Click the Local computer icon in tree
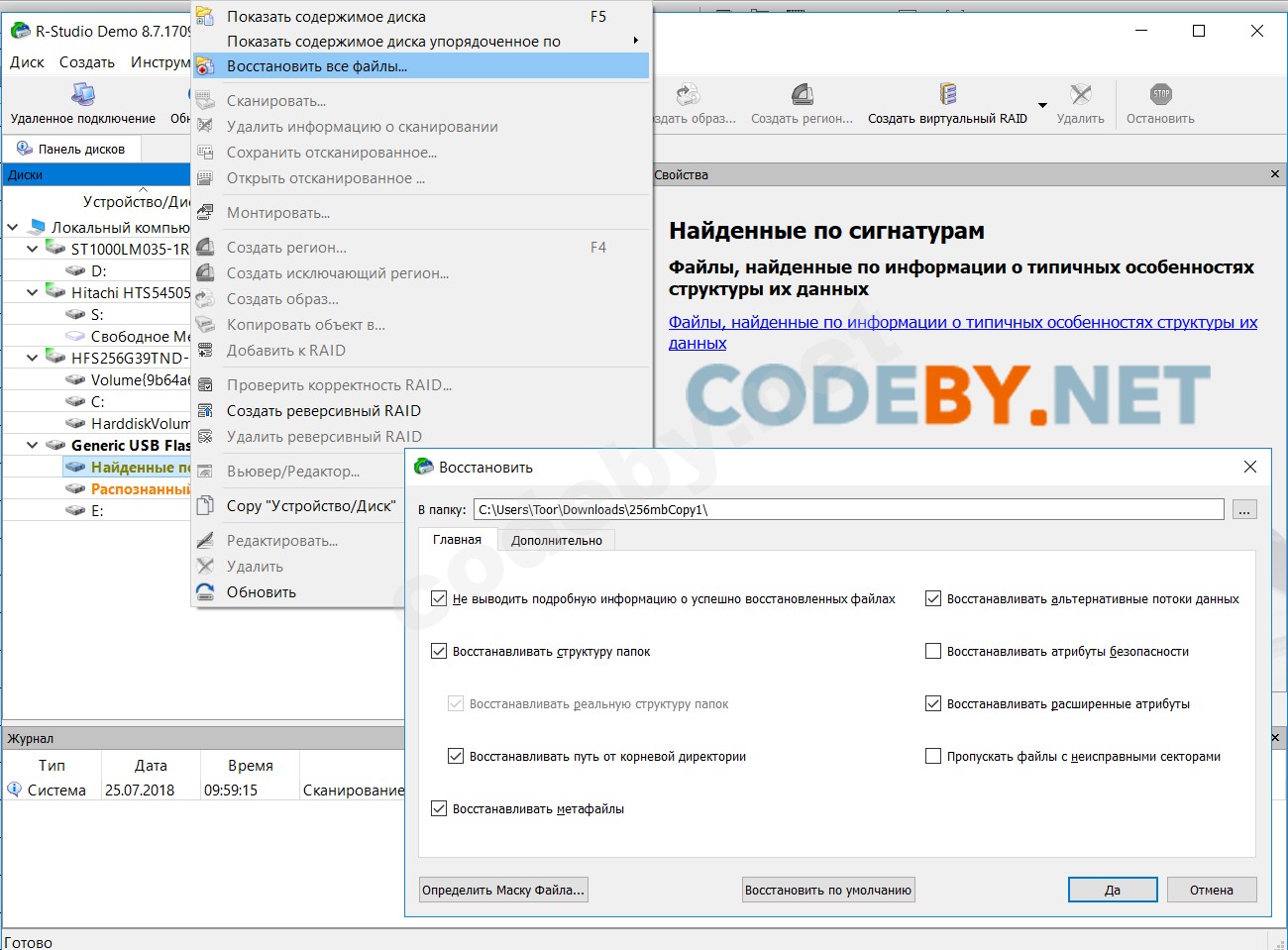Viewport: 1288px width, 950px height. point(37,226)
